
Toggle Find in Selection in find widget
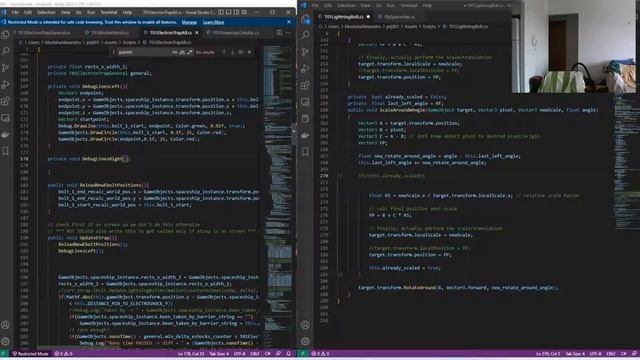click(241, 52)
